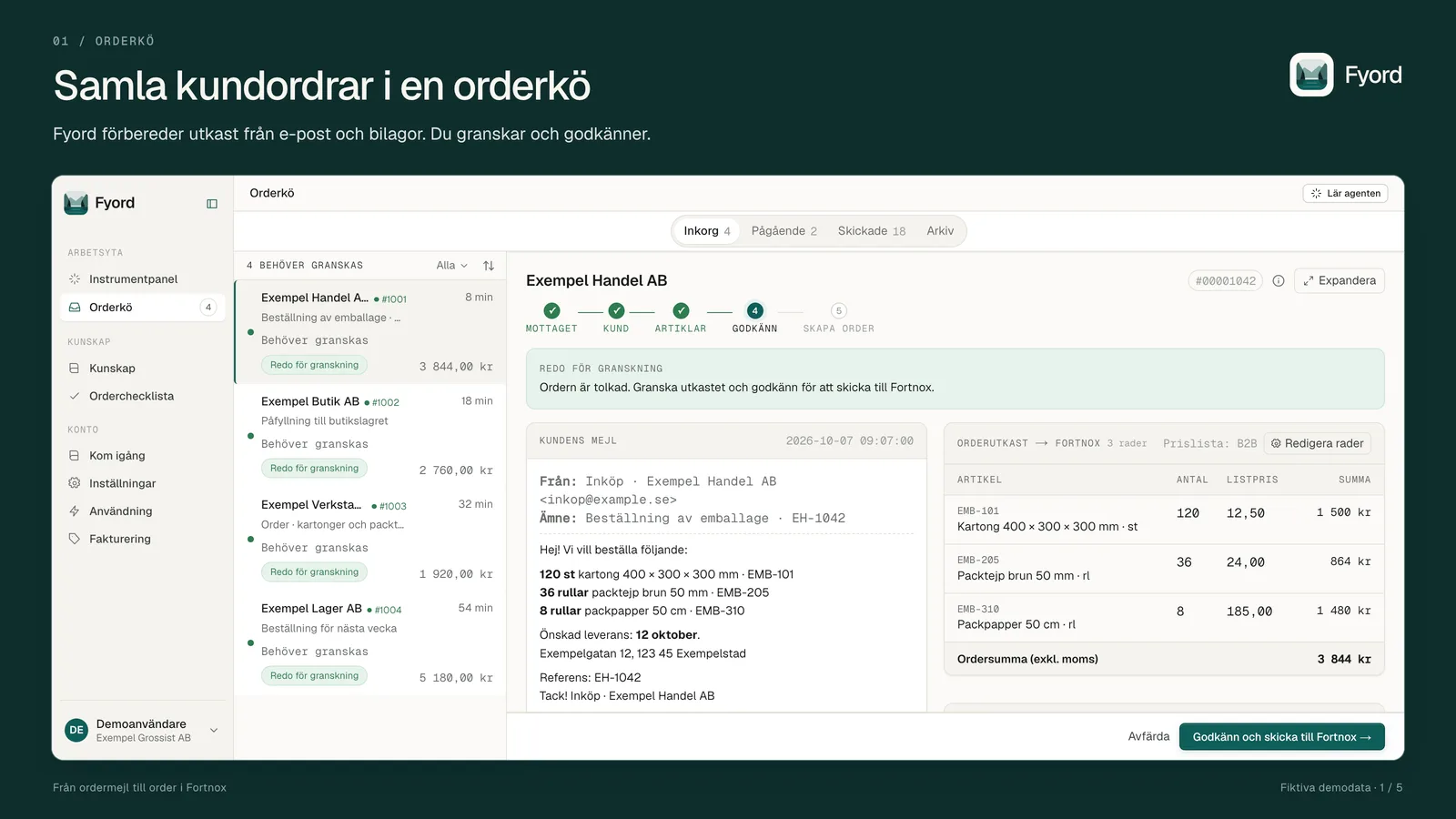Screen dimensions: 1456x819
Task: Select Orderkö in the sidebar
Action: (142, 308)
